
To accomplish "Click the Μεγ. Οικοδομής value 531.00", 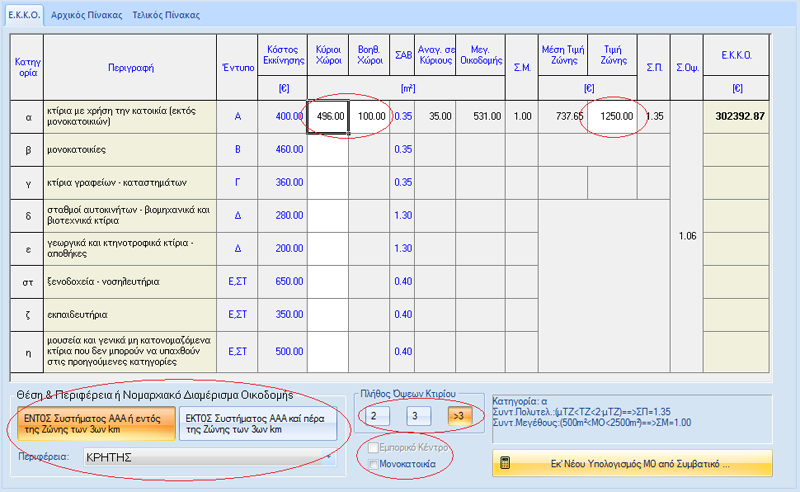I will (x=487, y=116).
